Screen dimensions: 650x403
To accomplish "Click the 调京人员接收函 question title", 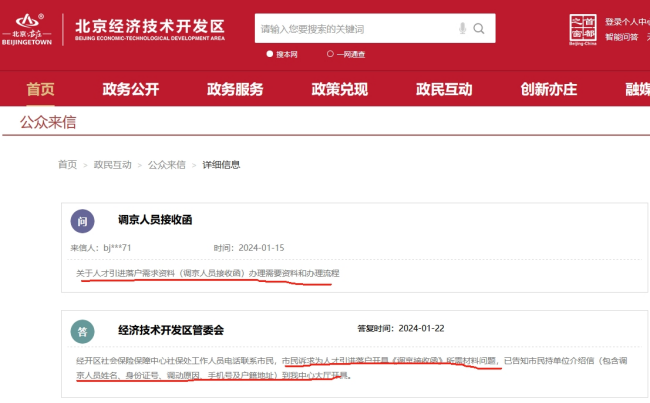I will click(155, 220).
